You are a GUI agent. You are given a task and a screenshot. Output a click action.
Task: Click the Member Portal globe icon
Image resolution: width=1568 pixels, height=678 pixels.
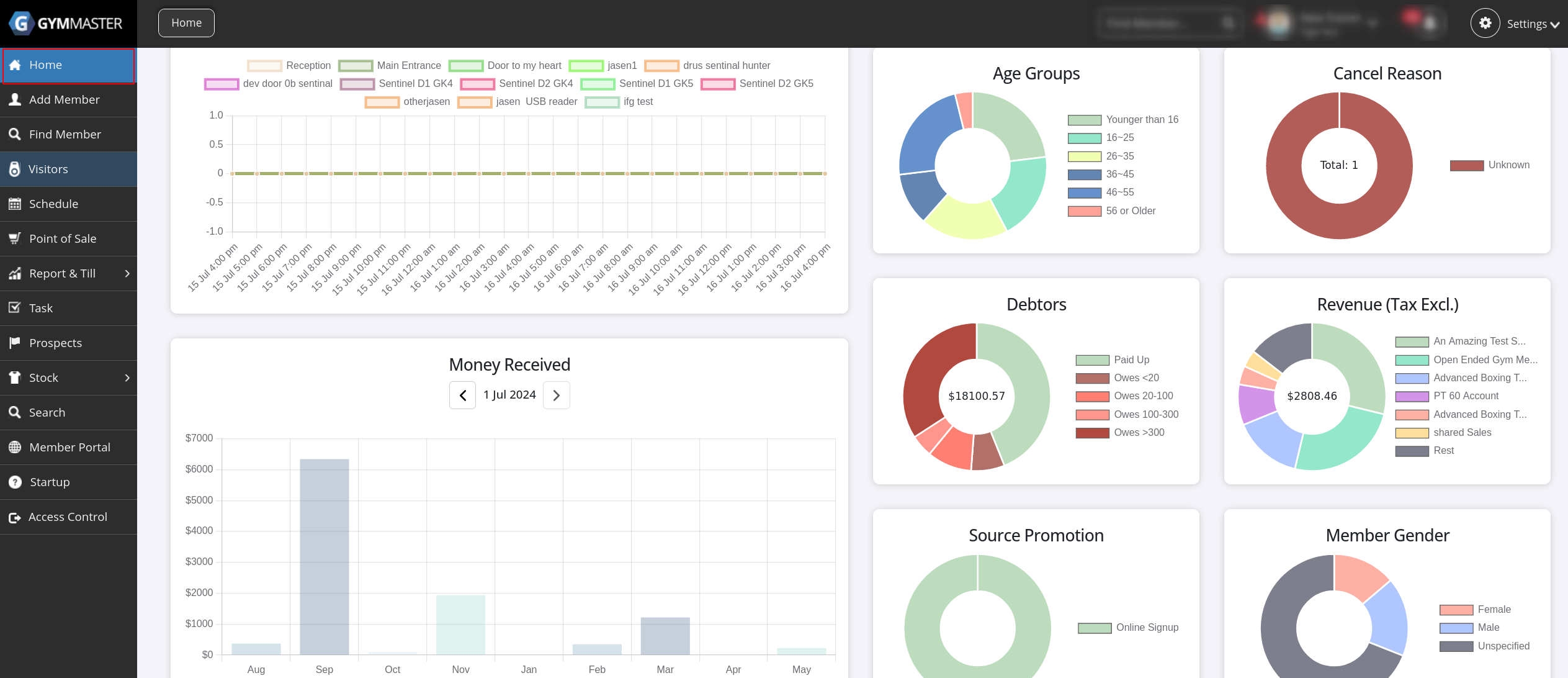(15, 447)
